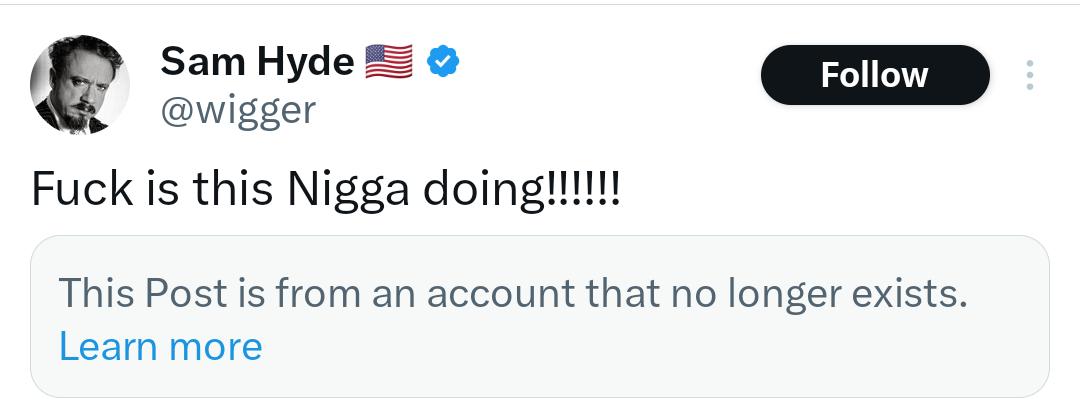The height and width of the screenshot is (413, 1080).
Task: Click the American flag emoji
Action: point(389,62)
